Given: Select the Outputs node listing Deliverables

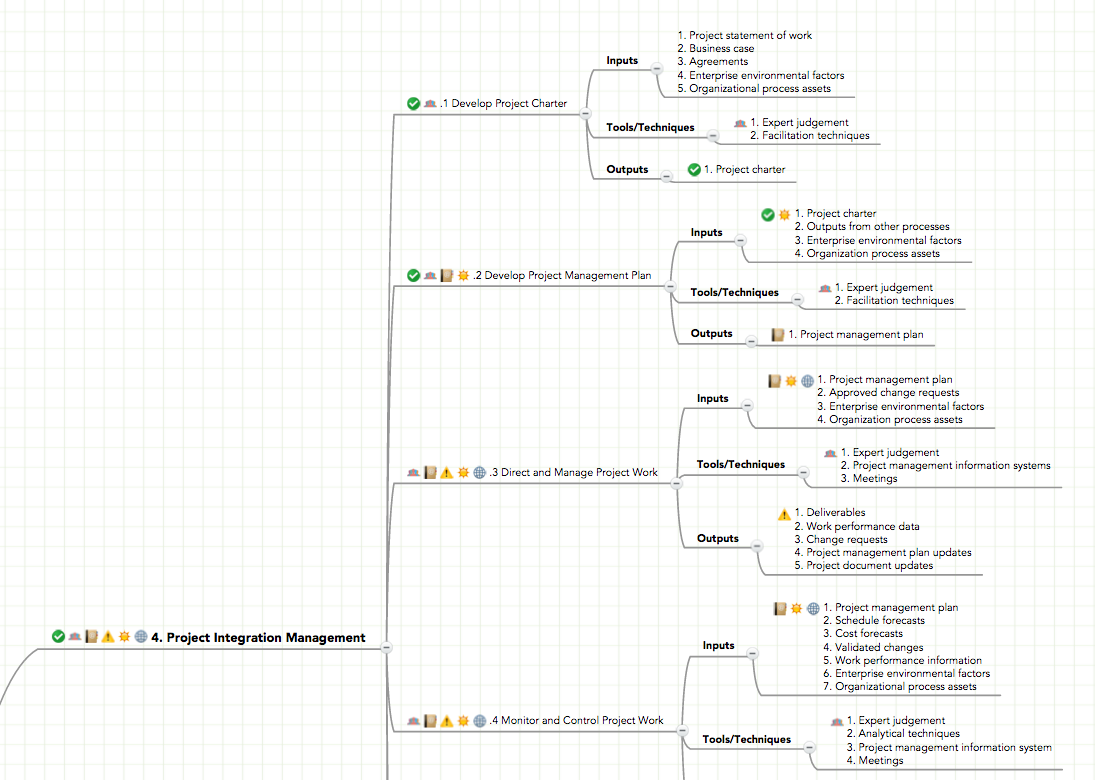Looking at the screenshot, I should [717, 538].
